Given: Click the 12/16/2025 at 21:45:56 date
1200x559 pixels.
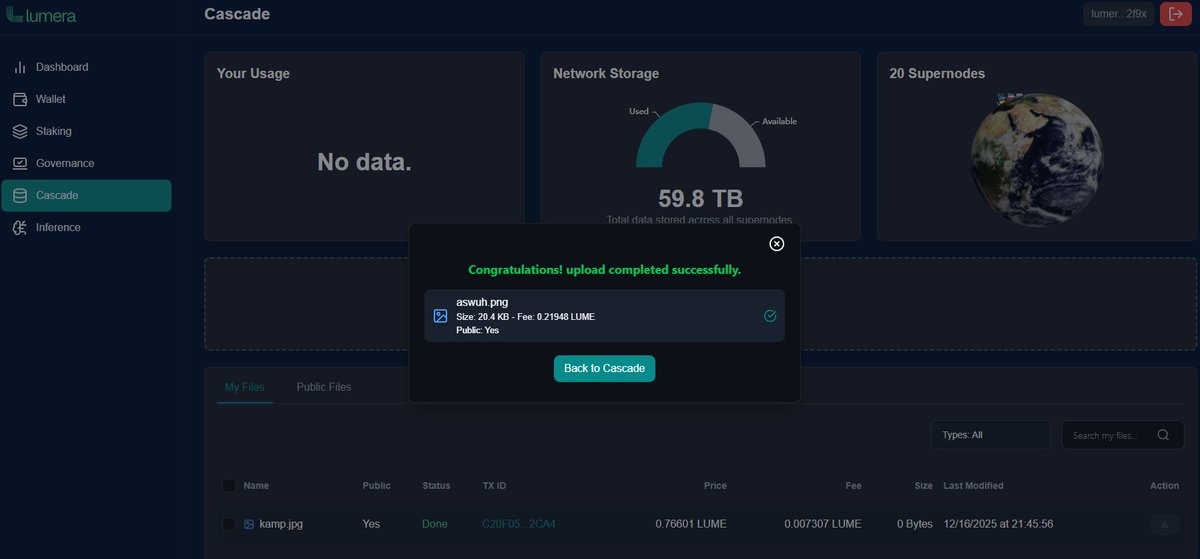Looking at the screenshot, I should (x=999, y=524).
